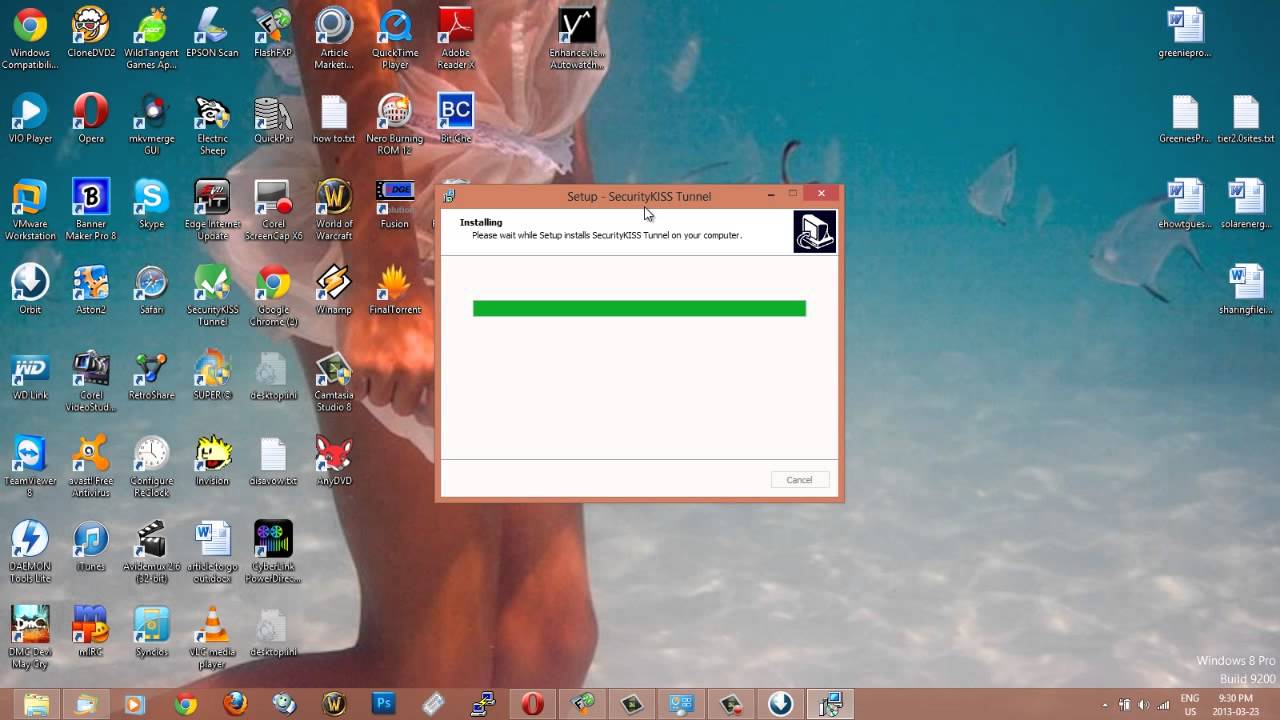Open AnyDVD desktop shortcut
This screenshot has width=1280, height=720.
pyautogui.click(x=334, y=460)
